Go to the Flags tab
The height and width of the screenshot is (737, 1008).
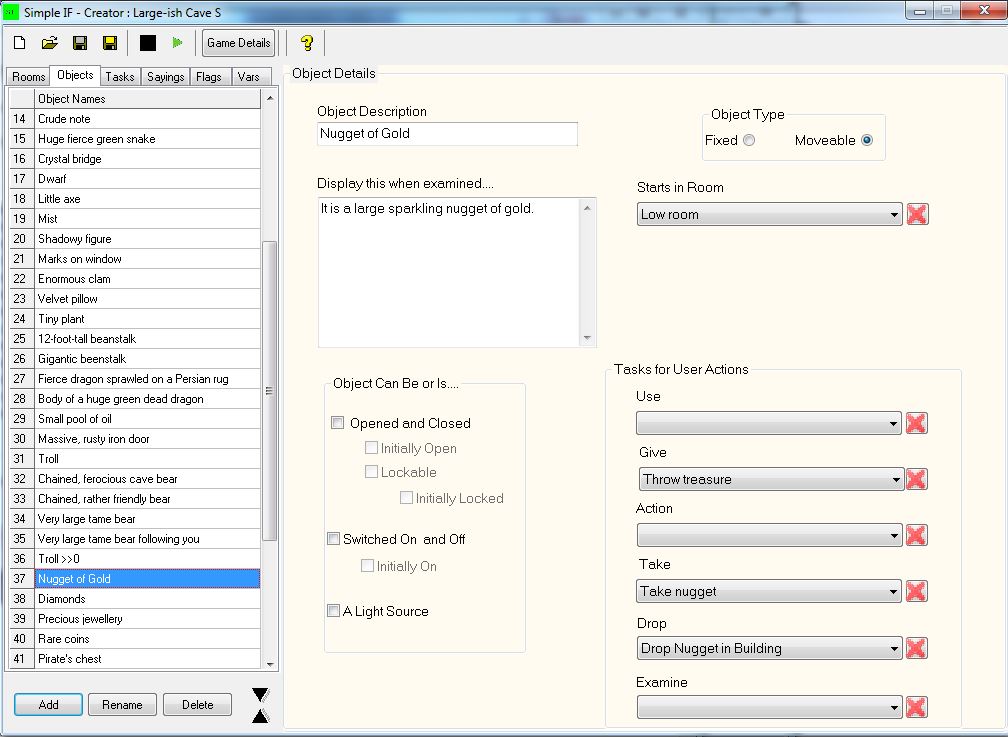[x=209, y=77]
